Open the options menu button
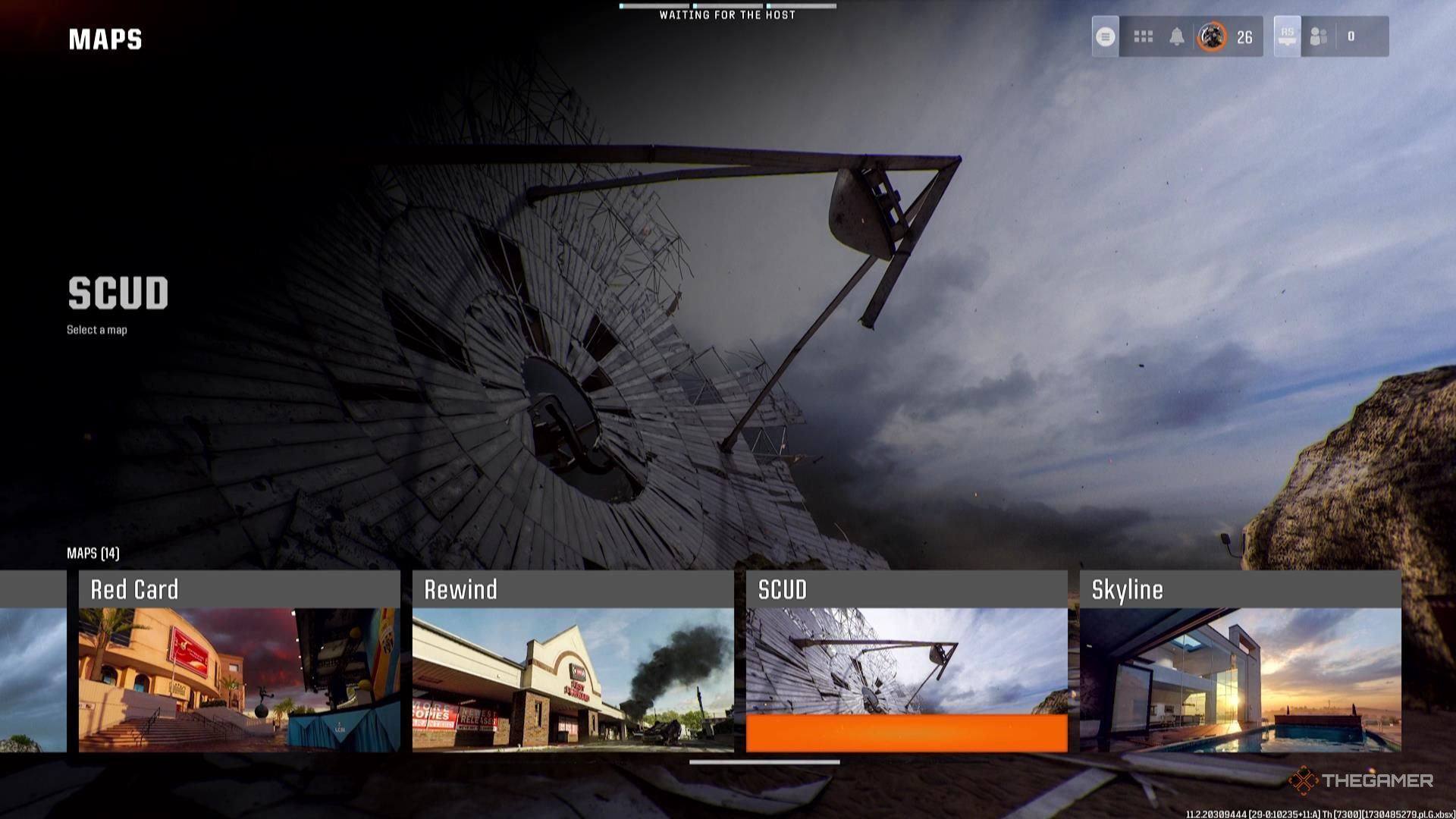The image size is (1456, 819). click(x=1105, y=36)
